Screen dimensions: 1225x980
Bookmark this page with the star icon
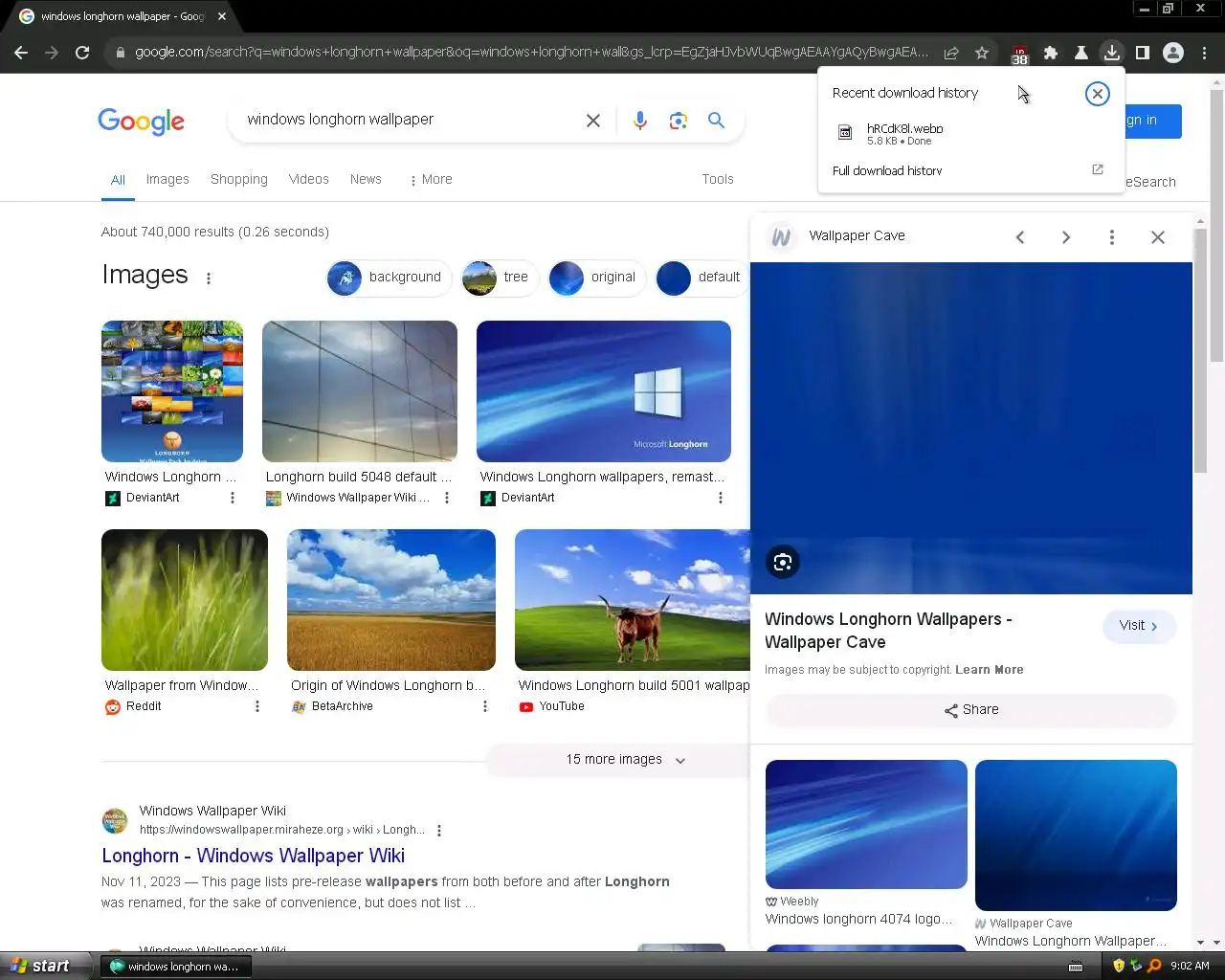(982, 53)
